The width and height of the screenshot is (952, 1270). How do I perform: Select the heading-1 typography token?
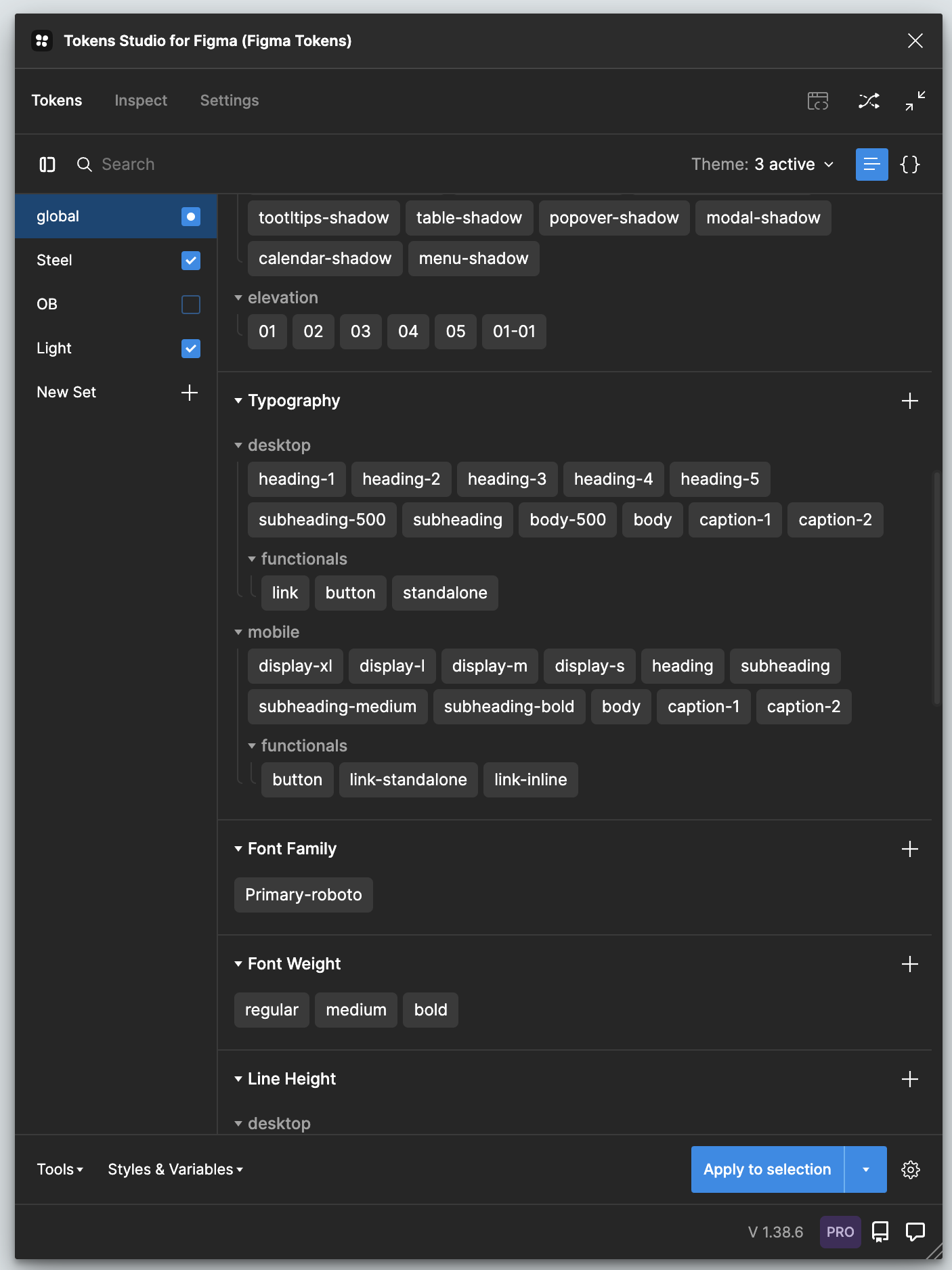(x=297, y=479)
